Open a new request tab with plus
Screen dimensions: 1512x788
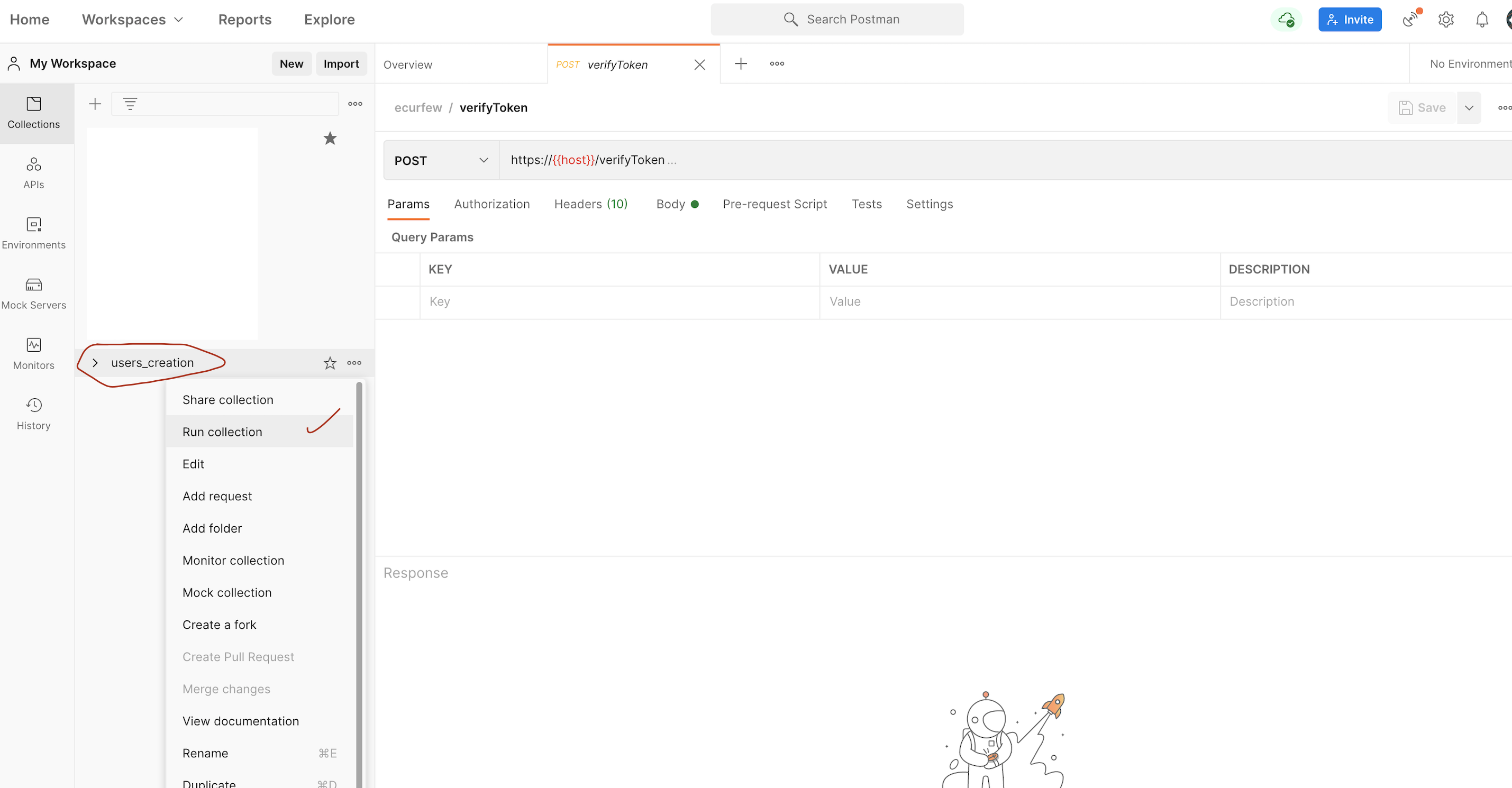pos(741,63)
